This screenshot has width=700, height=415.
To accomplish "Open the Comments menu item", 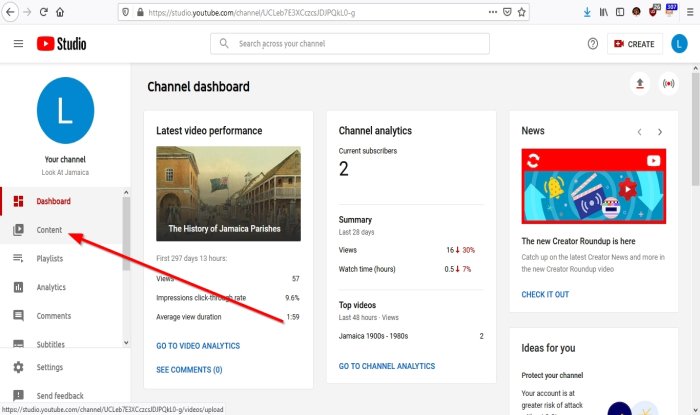I will (61, 316).
